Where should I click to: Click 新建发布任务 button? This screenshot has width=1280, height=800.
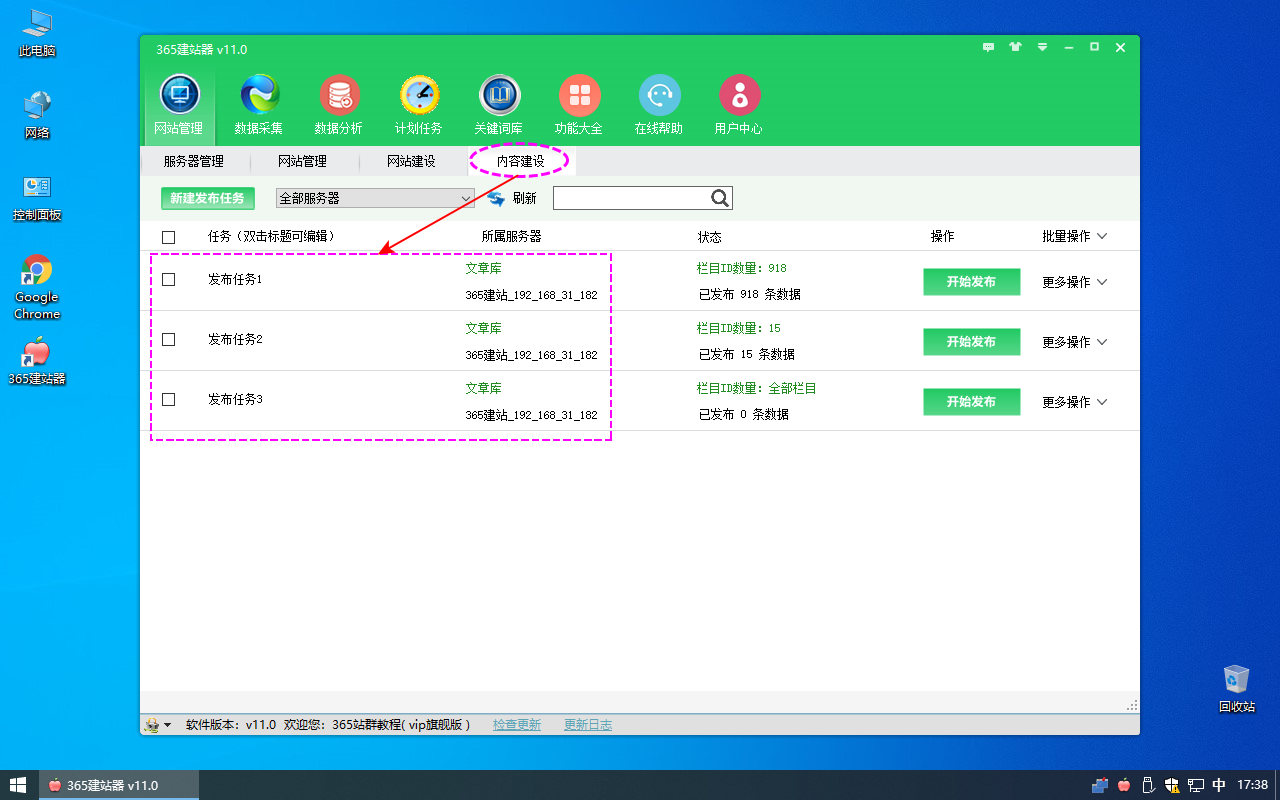pyautogui.click(x=208, y=198)
